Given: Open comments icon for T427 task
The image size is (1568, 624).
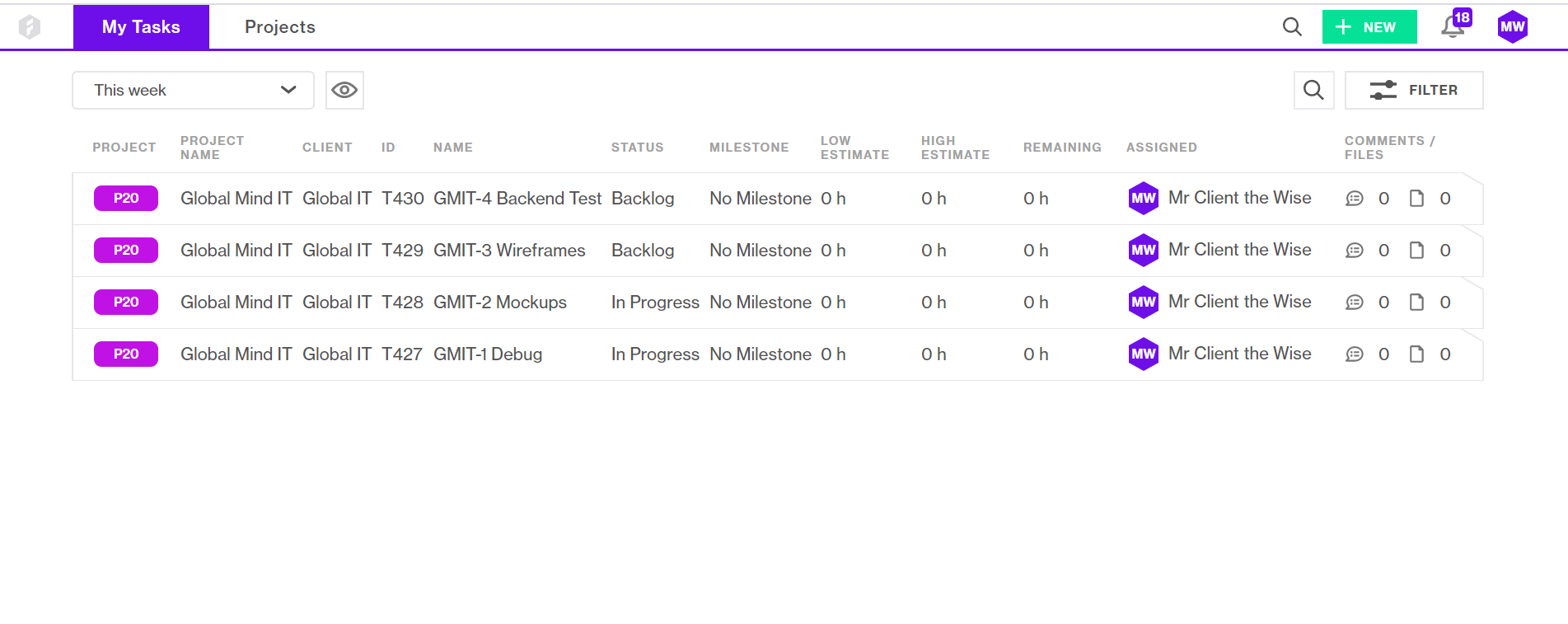Looking at the screenshot, I should [1355, 354].
